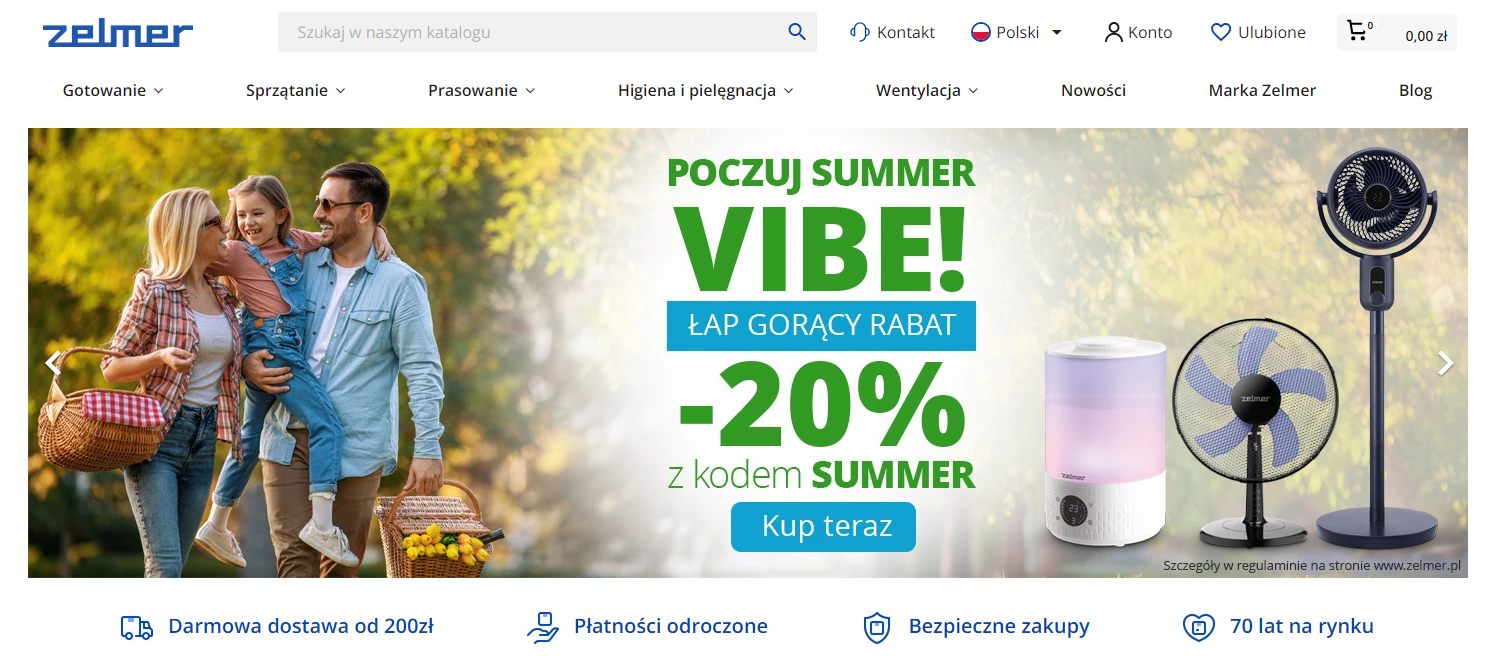The height and width of the screenshot is (658, 1493).
Task: Click the Płatności odroczone hand icon
Action: [542, 627]
